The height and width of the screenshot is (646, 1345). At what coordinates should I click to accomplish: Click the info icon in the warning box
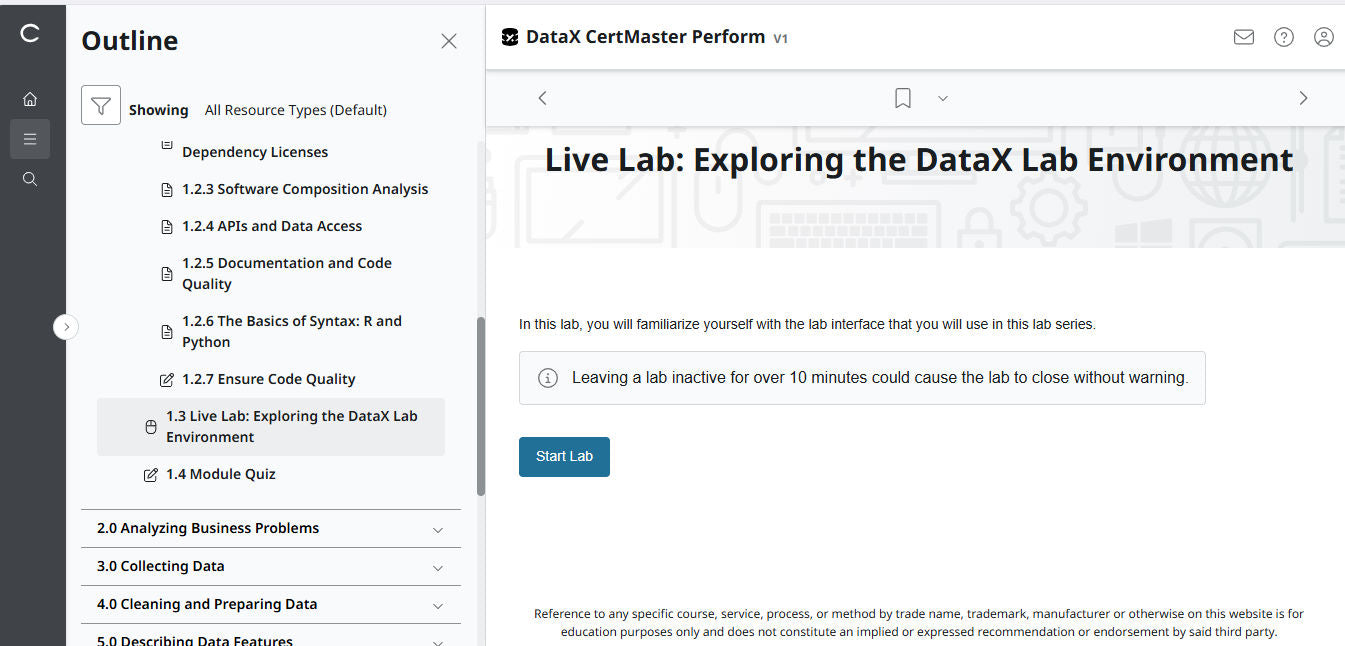pos(547,378)
